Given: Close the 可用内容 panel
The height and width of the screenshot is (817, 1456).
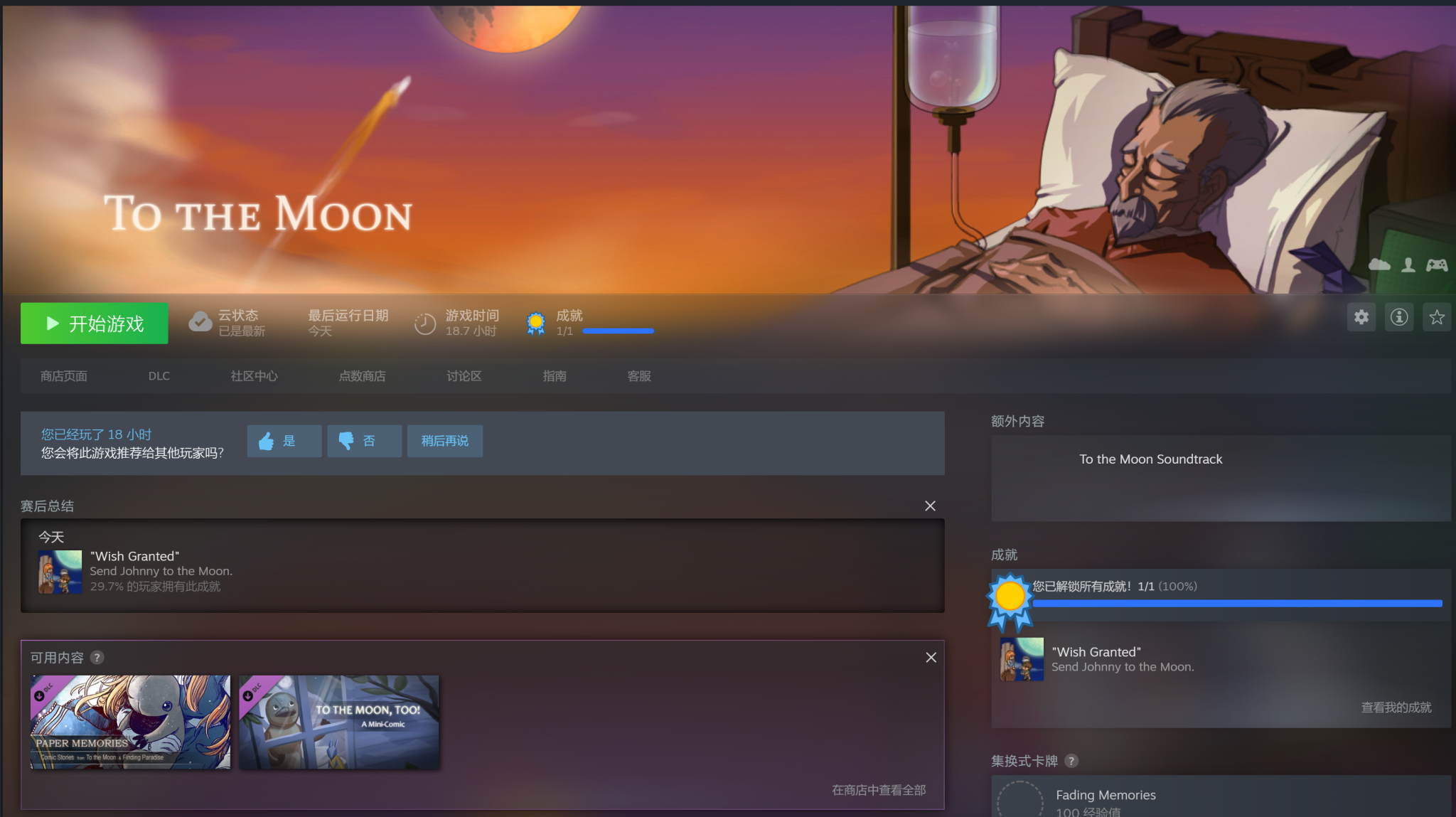Looking at the screenshot, I should pos(931,658).
